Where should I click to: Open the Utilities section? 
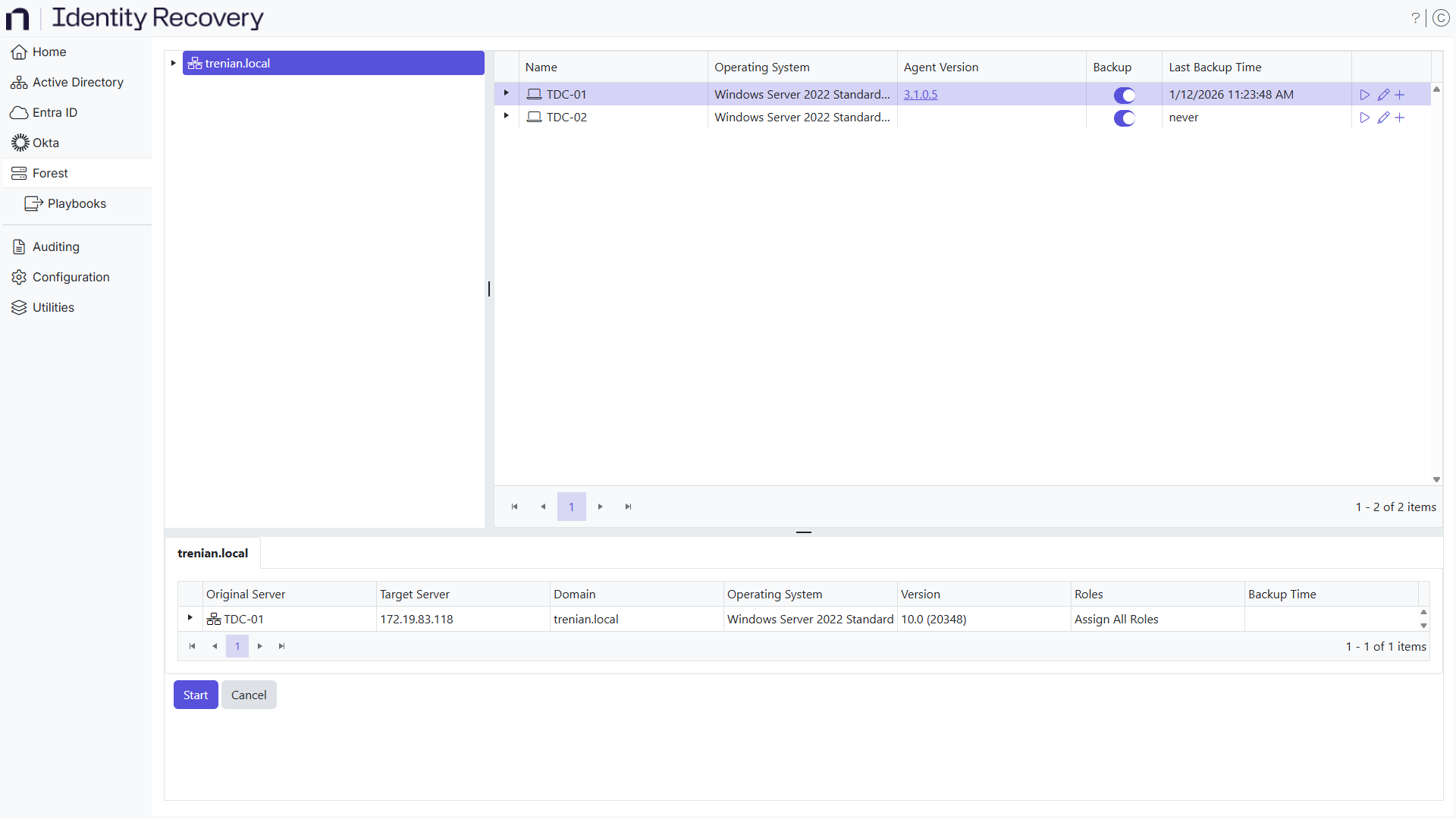pos(53,307)
